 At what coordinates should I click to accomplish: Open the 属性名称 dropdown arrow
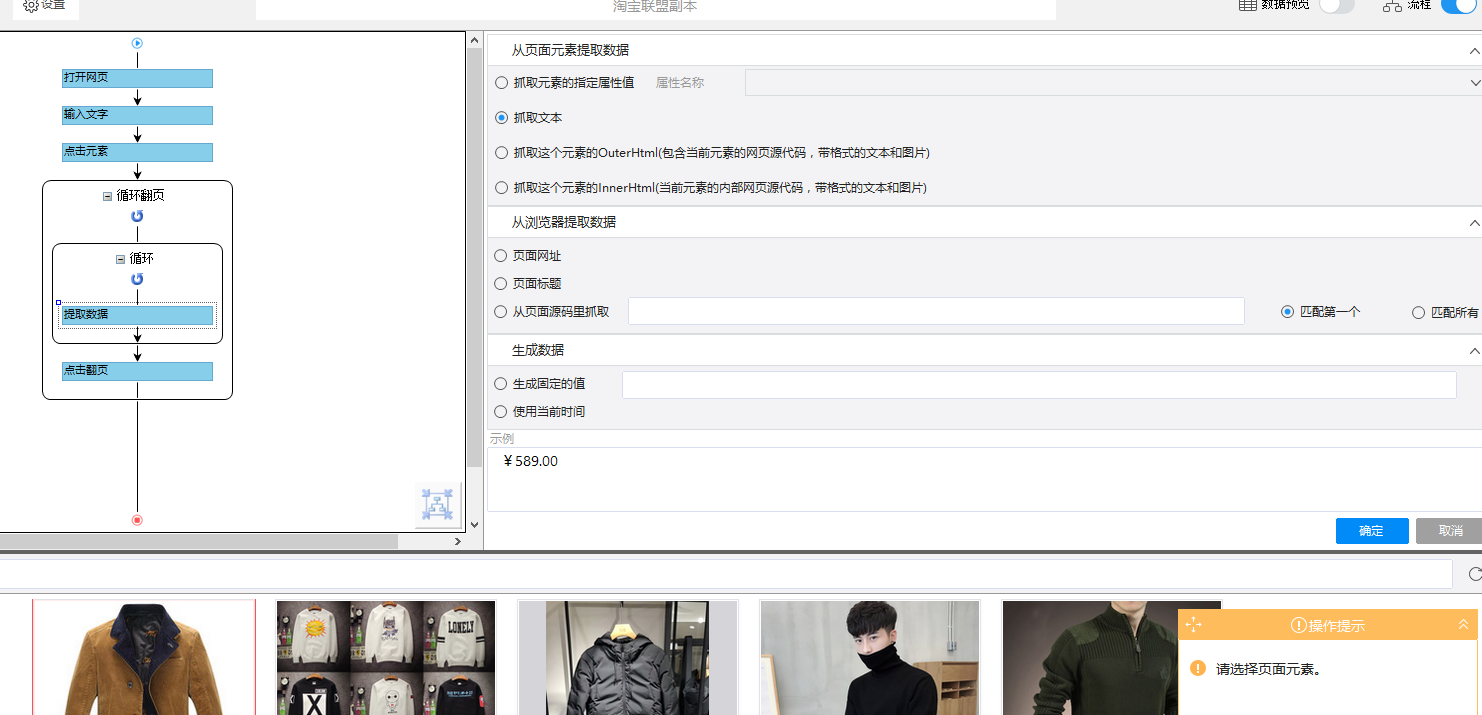(x=1474, y=82)
